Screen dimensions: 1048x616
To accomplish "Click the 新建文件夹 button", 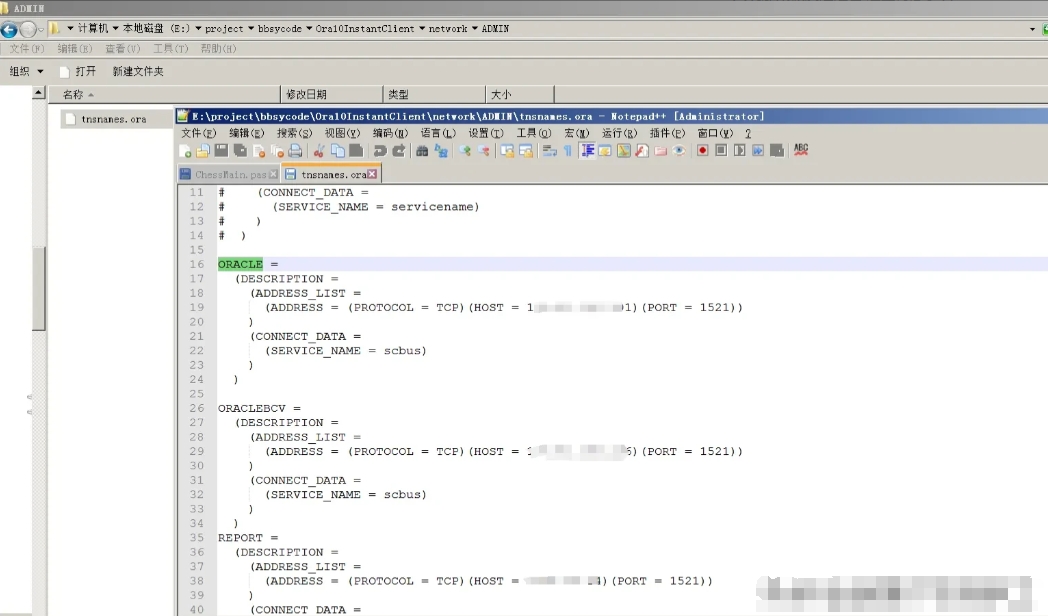I will tap(138, 71).
